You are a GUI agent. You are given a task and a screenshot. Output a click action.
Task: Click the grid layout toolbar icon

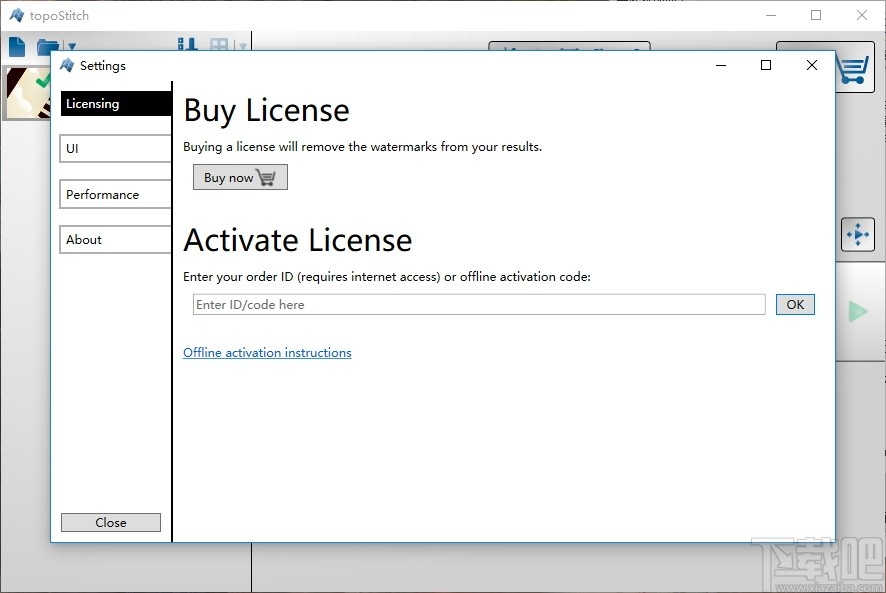click(219, 44)
